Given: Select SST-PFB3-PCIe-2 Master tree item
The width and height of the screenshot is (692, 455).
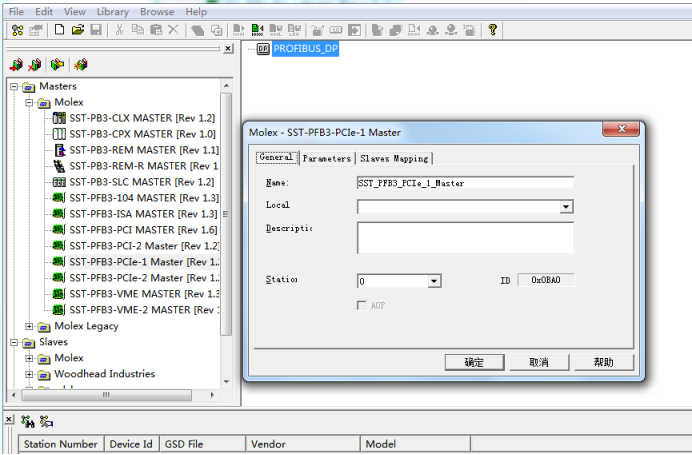Looking at the screenshot, I should point(144,278).
